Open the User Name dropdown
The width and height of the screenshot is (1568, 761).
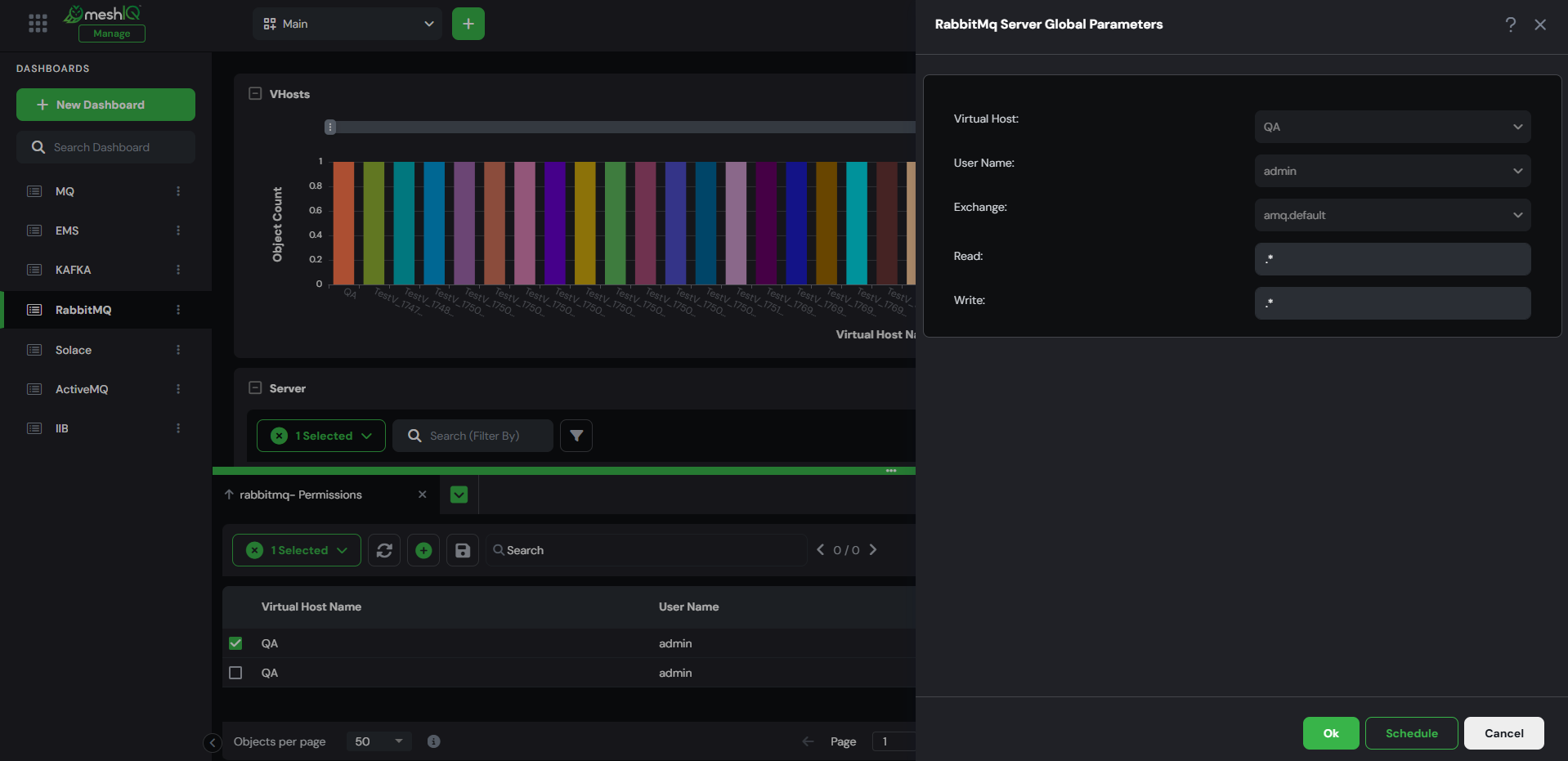click(1392, 171)
